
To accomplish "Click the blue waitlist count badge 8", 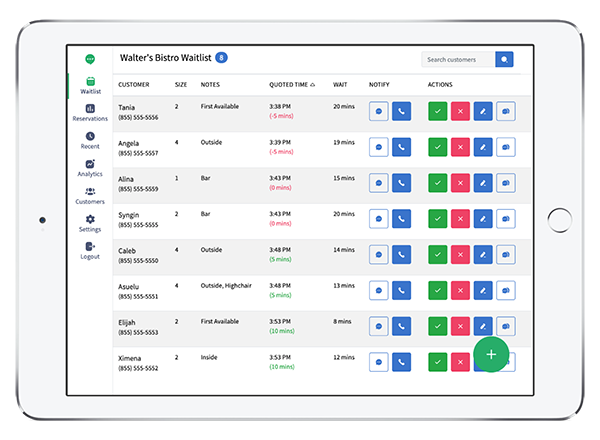I will (221, 58).
